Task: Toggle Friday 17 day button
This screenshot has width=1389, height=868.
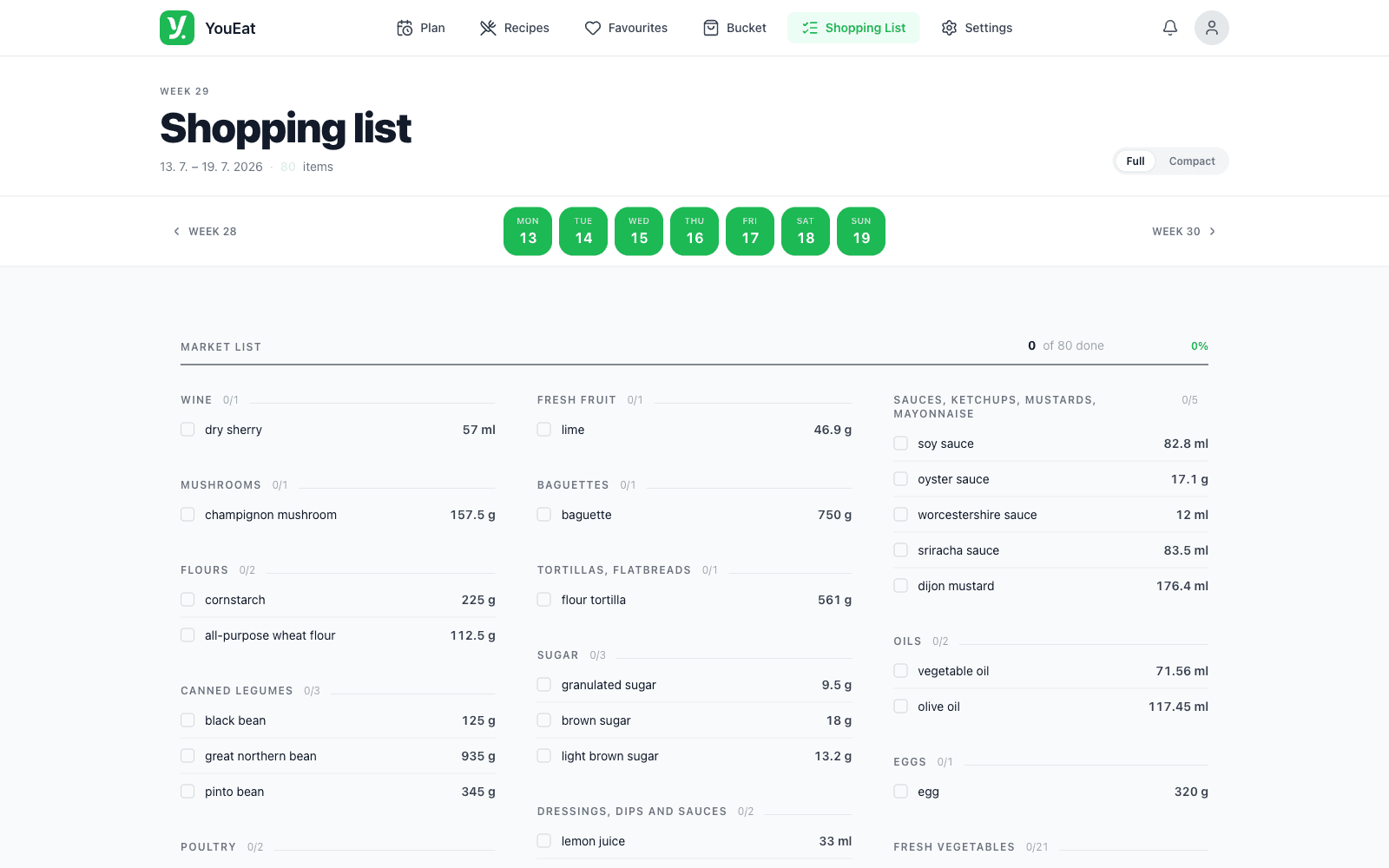Action: (750, 232)
